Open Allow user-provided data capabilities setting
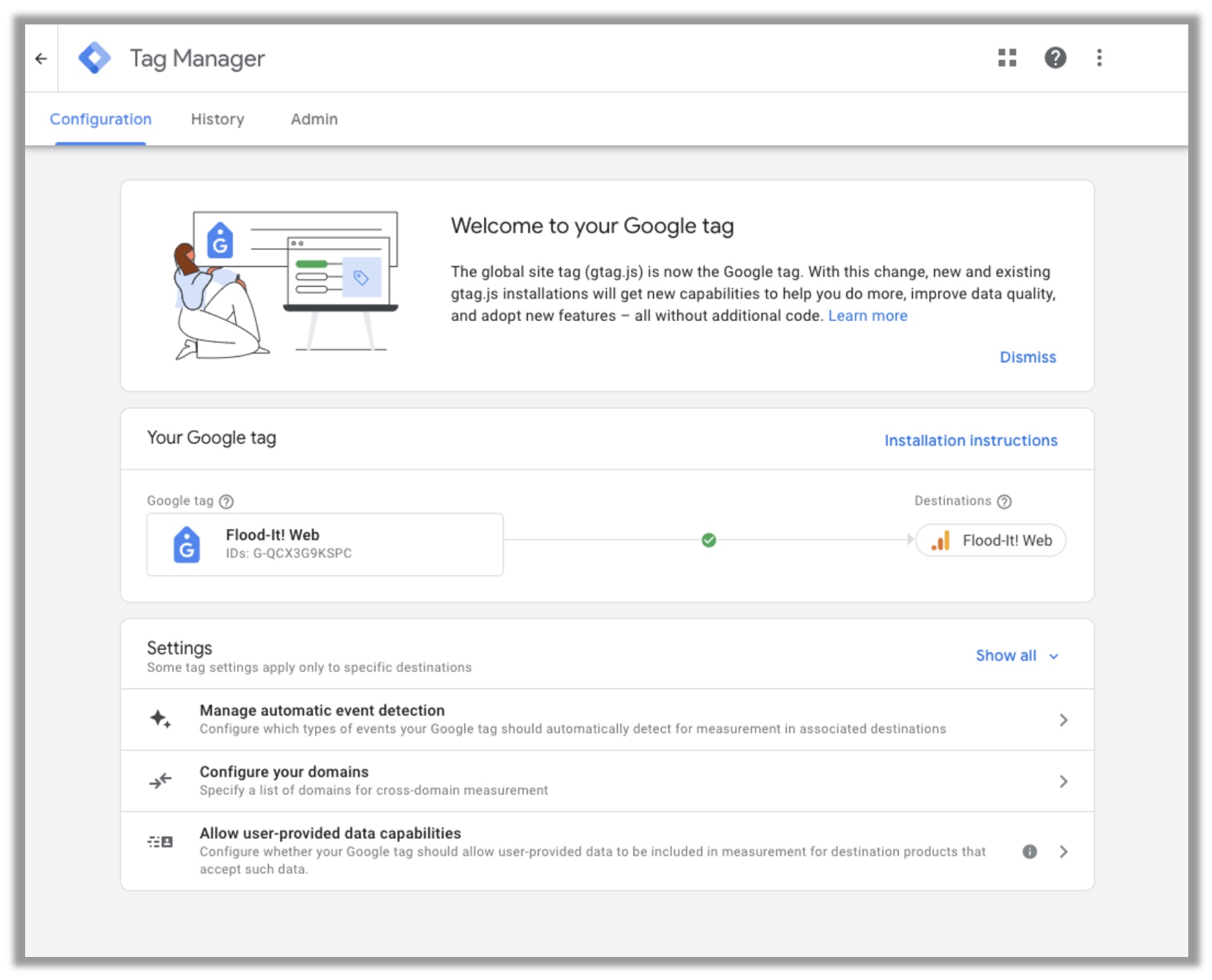 (x=607, y=851)
